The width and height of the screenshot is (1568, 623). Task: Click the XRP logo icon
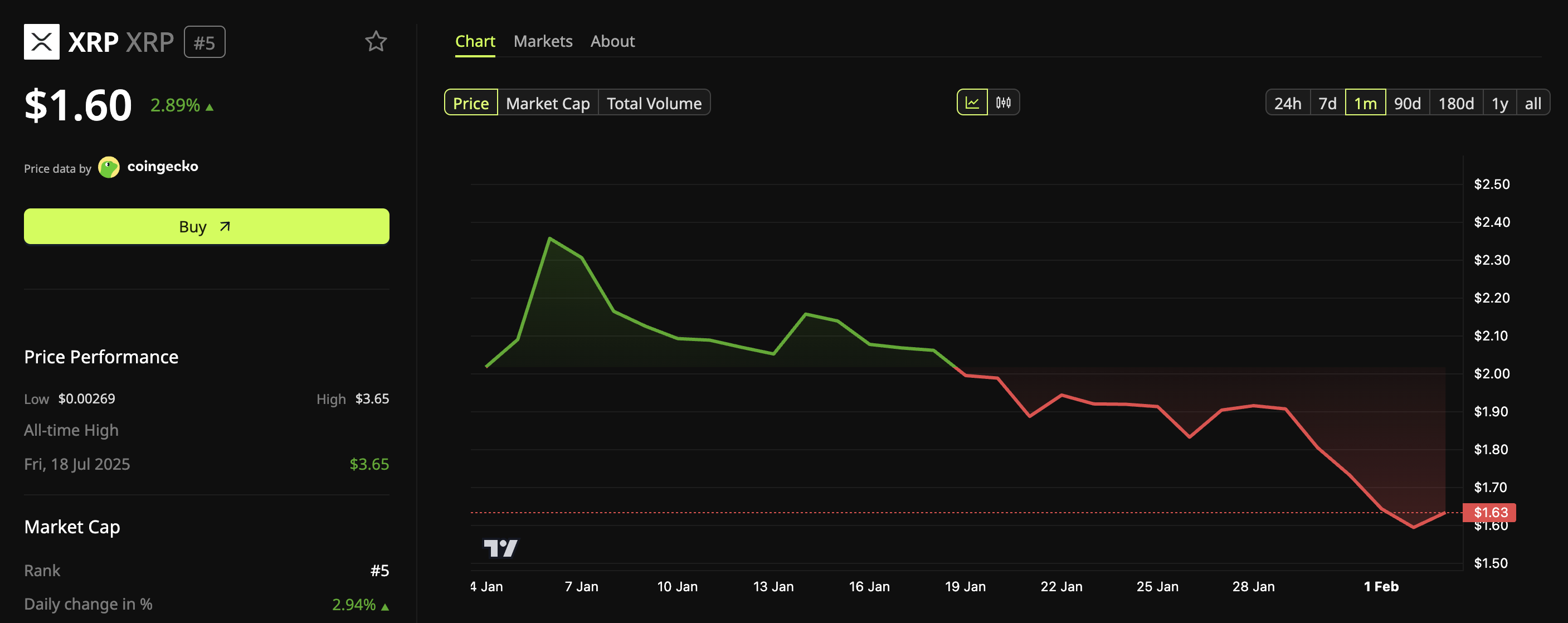click(x=41, y=41)
